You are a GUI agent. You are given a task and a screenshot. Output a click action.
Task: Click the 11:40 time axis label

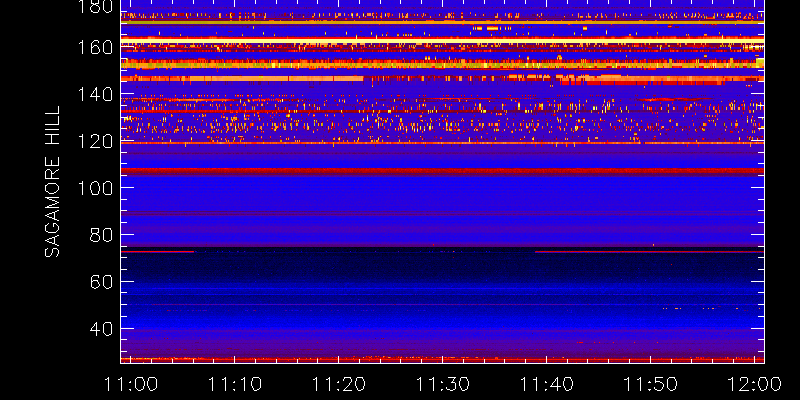tap(546, 384)
